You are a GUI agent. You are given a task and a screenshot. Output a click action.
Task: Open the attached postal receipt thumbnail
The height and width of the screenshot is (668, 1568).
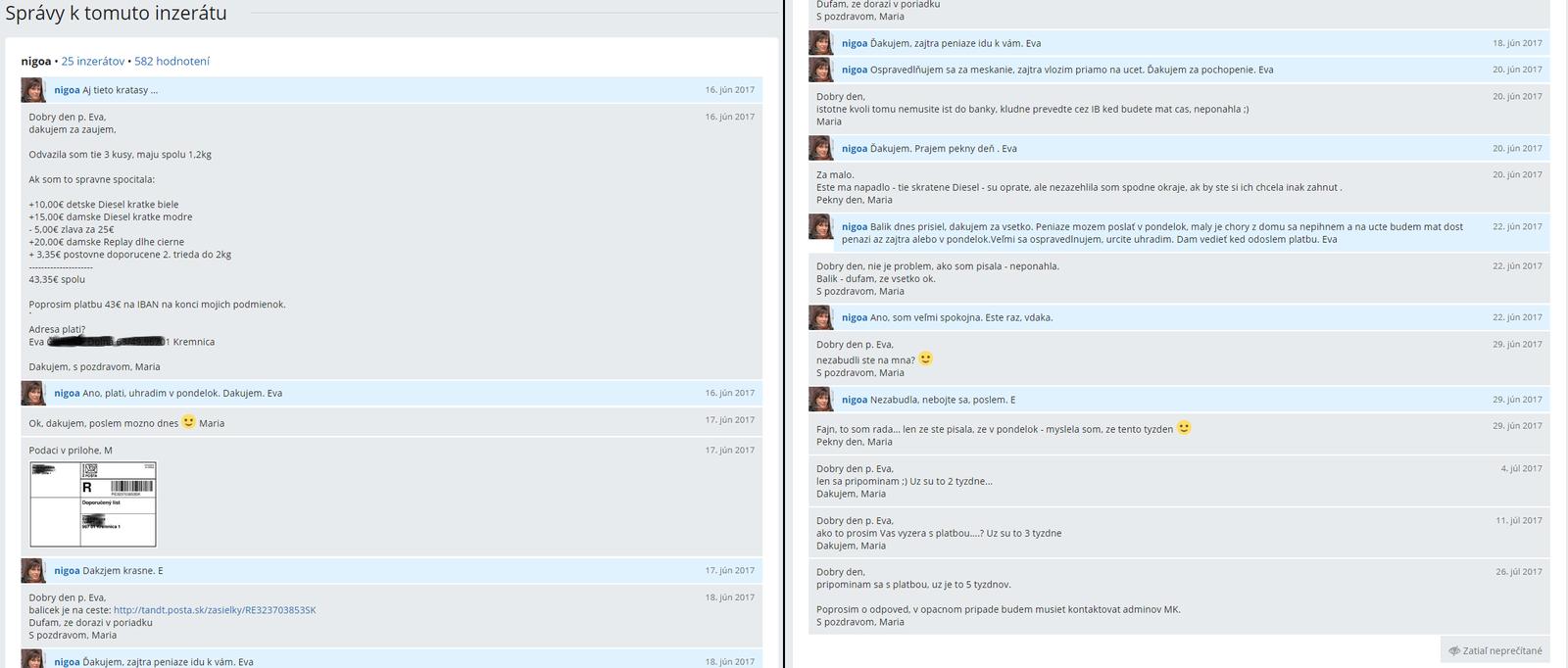tap(93, 504)
